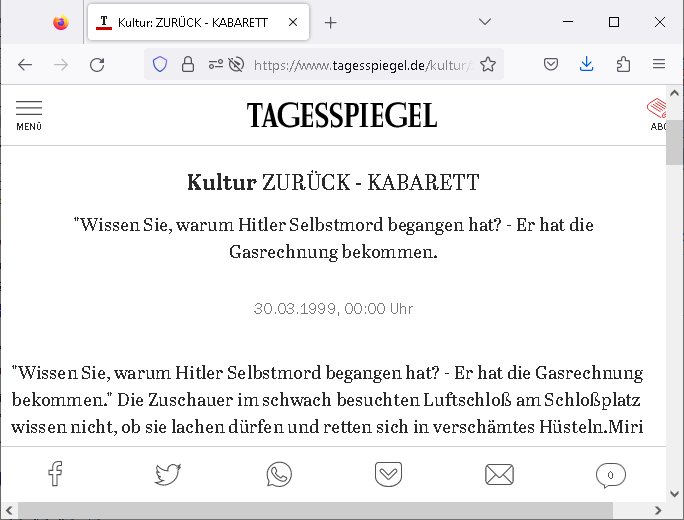Open Firefox downloads panel
Image resolution: width=684 pixels, height=520 pixels.
[587, 65]
